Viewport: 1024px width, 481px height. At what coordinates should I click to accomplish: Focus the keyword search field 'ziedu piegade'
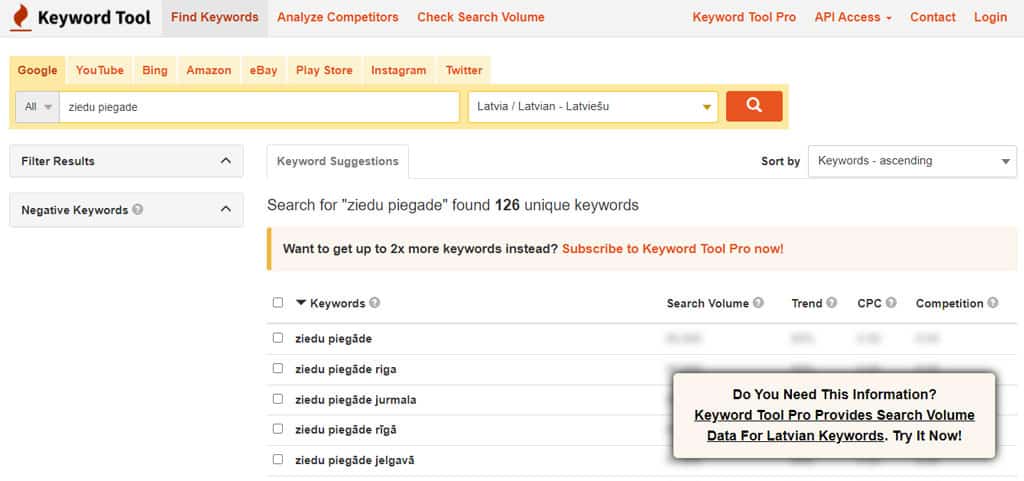coord(259,107)
